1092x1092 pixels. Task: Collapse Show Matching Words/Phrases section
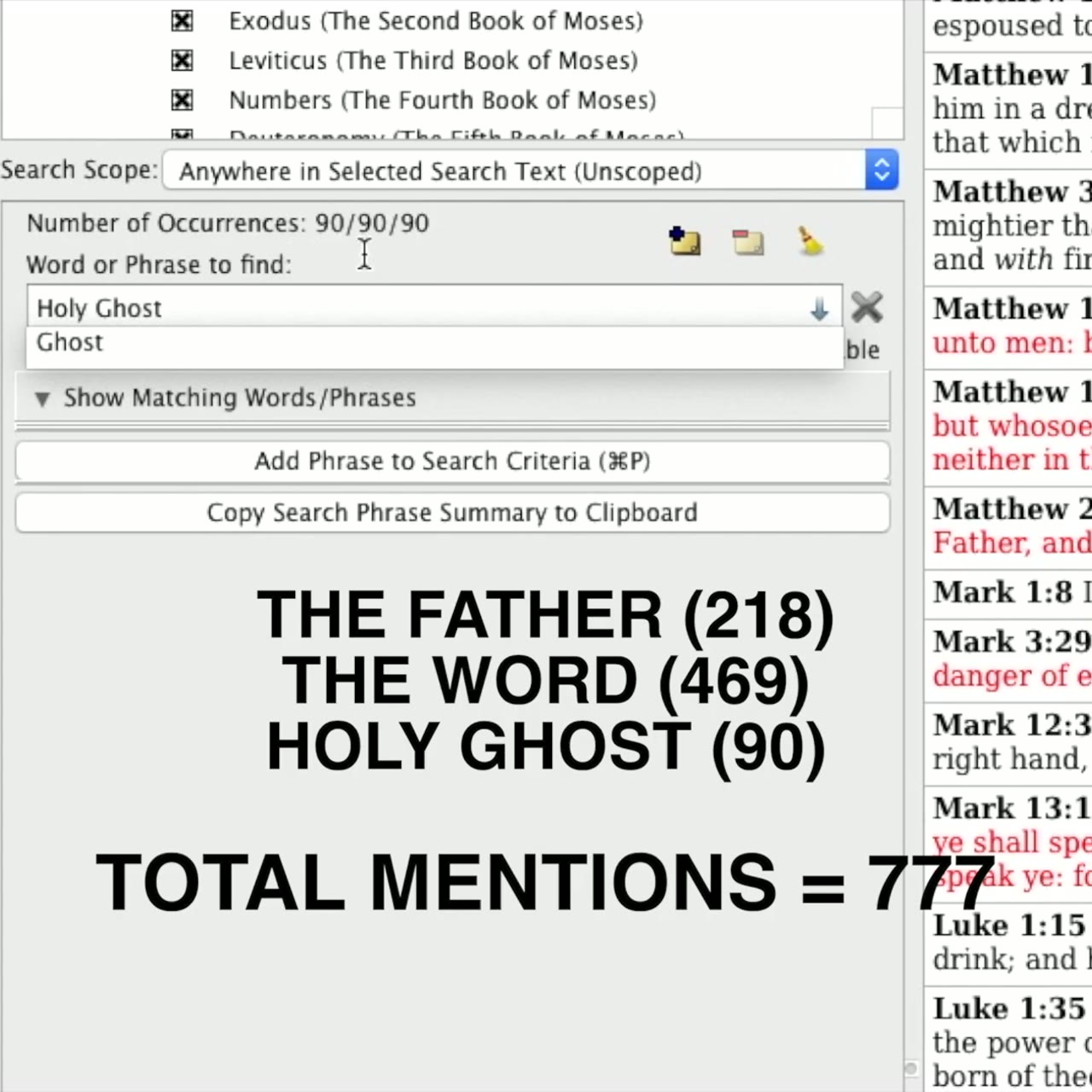[x=42, y=398]
